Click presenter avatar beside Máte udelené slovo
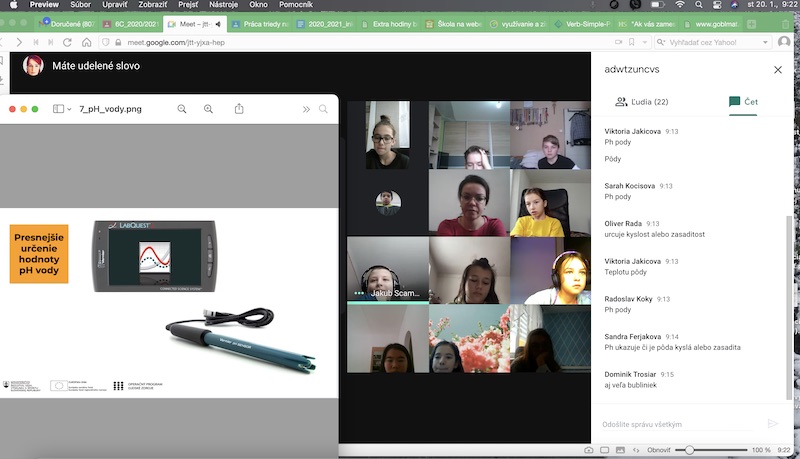Image resolution: width=800 pixels, height=459 pixels. click(33, 66)
